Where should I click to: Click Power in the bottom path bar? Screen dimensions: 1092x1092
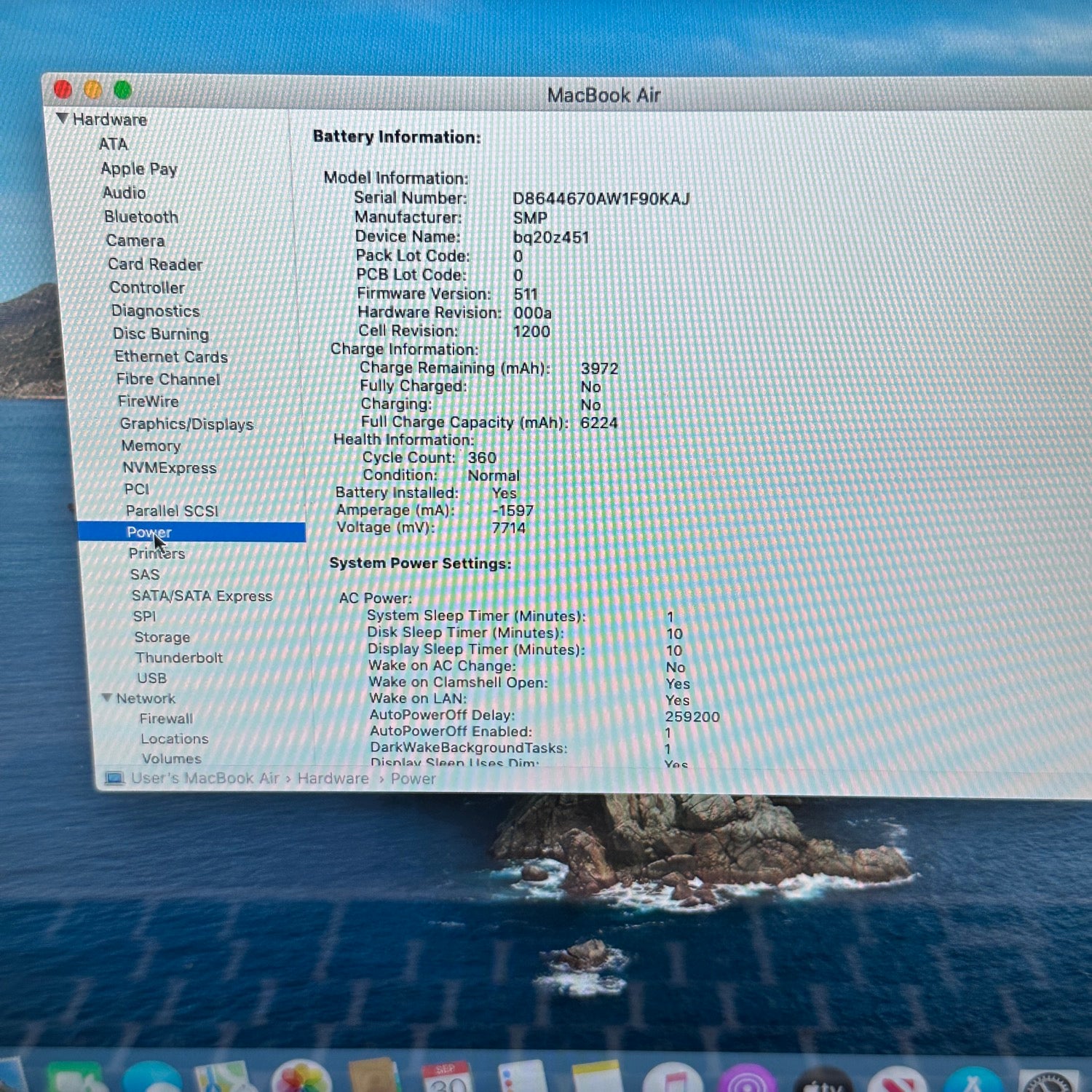click(x=413, y=779)
